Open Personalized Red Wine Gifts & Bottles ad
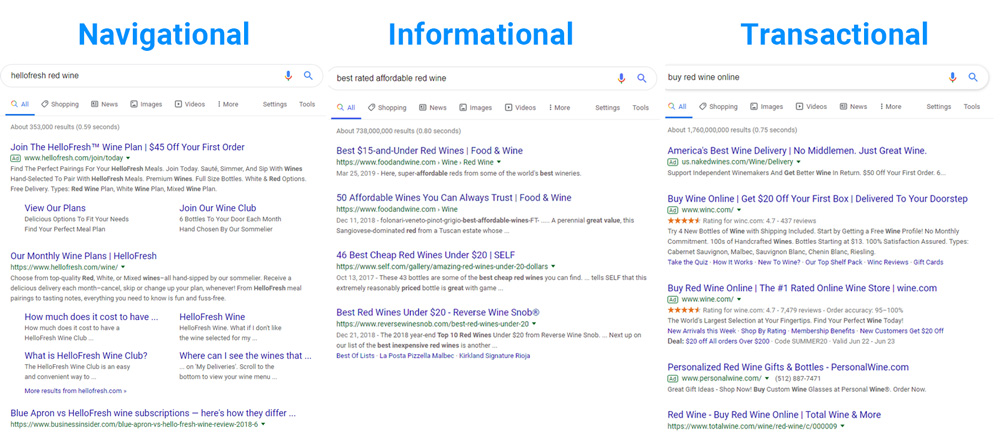This screenshot has height=432, width=1000. pos(788,367)
